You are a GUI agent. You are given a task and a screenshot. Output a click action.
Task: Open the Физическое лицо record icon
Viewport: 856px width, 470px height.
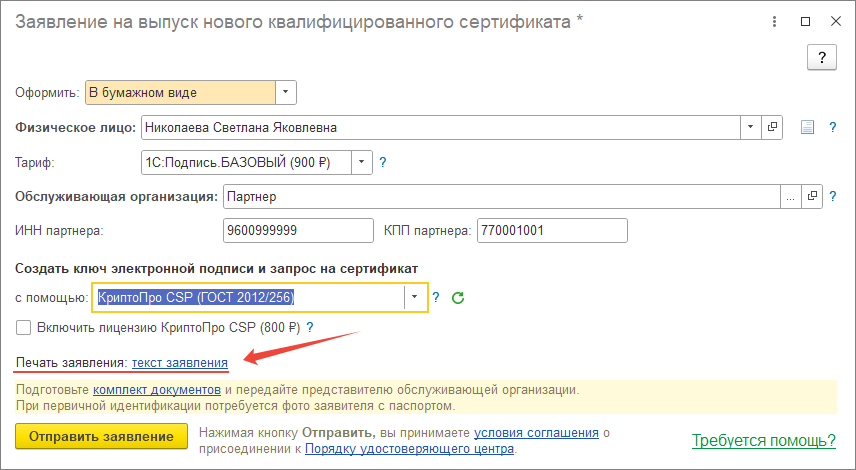tap(772, 128)
